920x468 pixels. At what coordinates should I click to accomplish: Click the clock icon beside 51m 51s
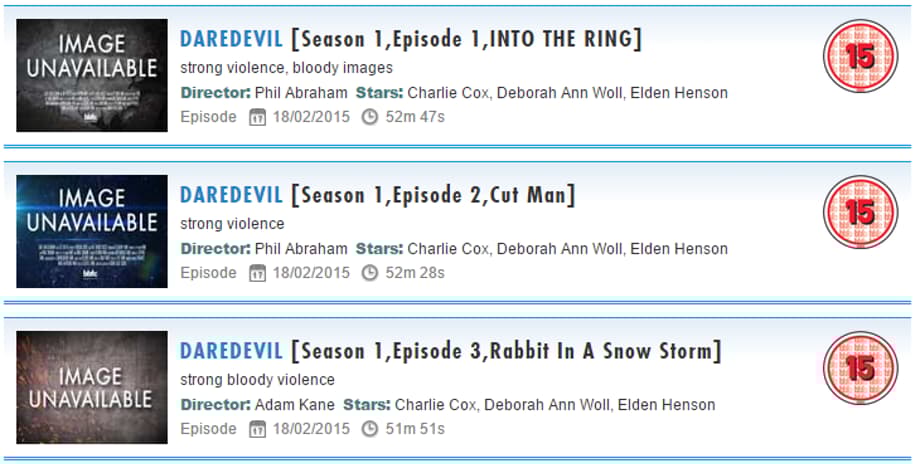tap(370, 429)
